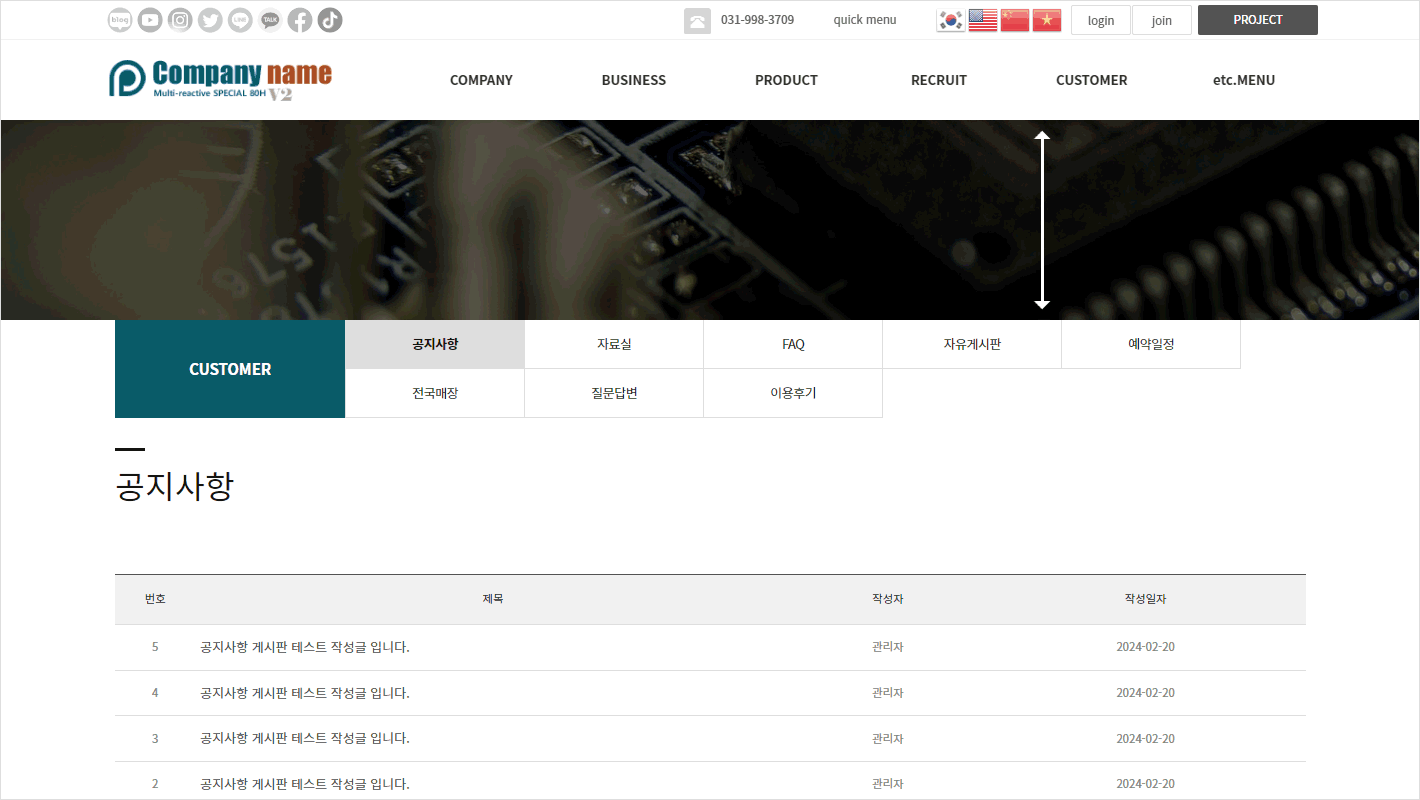Switch language with the Chinese flag

[x=1015, y=20]
